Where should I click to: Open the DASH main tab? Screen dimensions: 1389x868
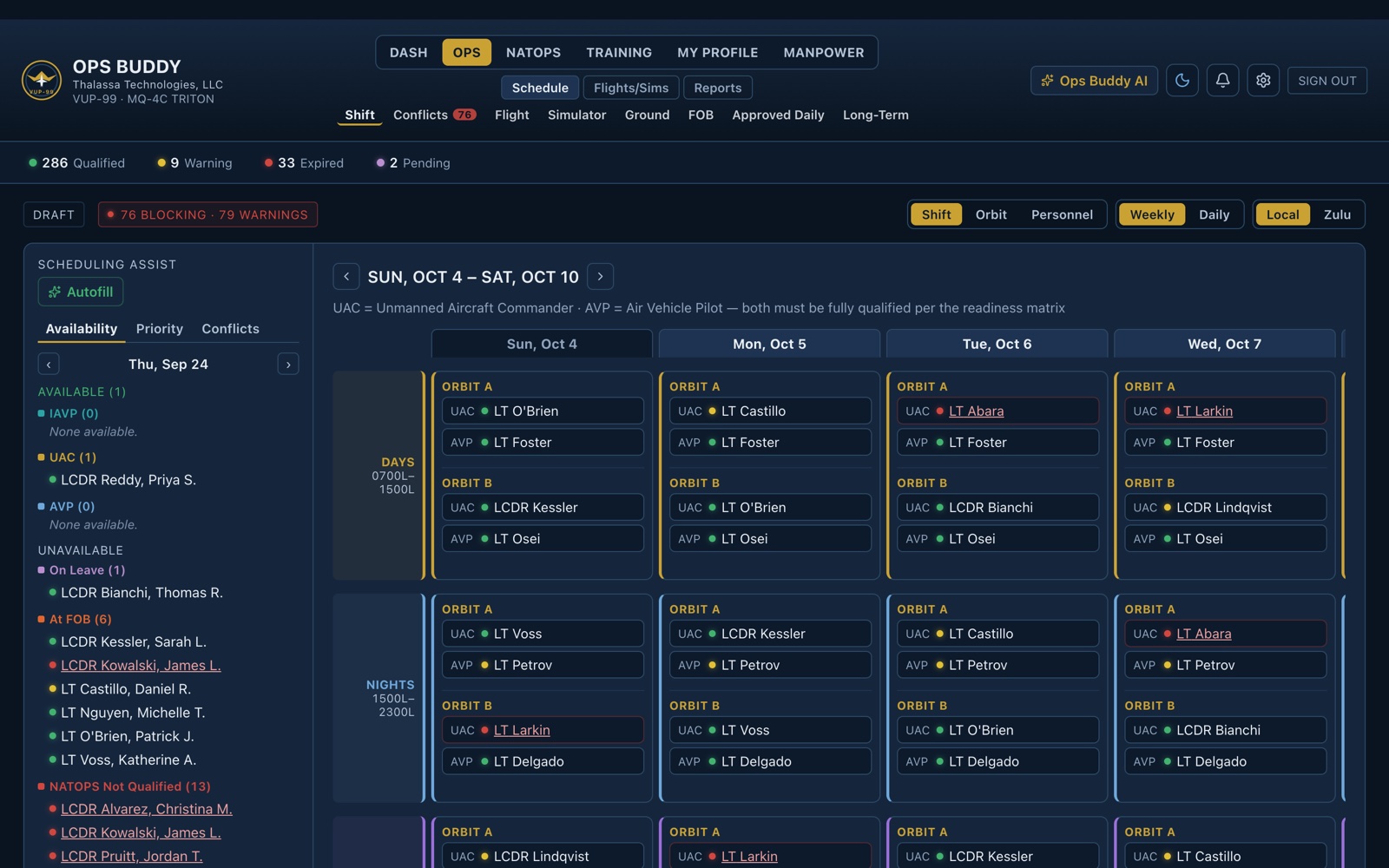coord(408,52)
